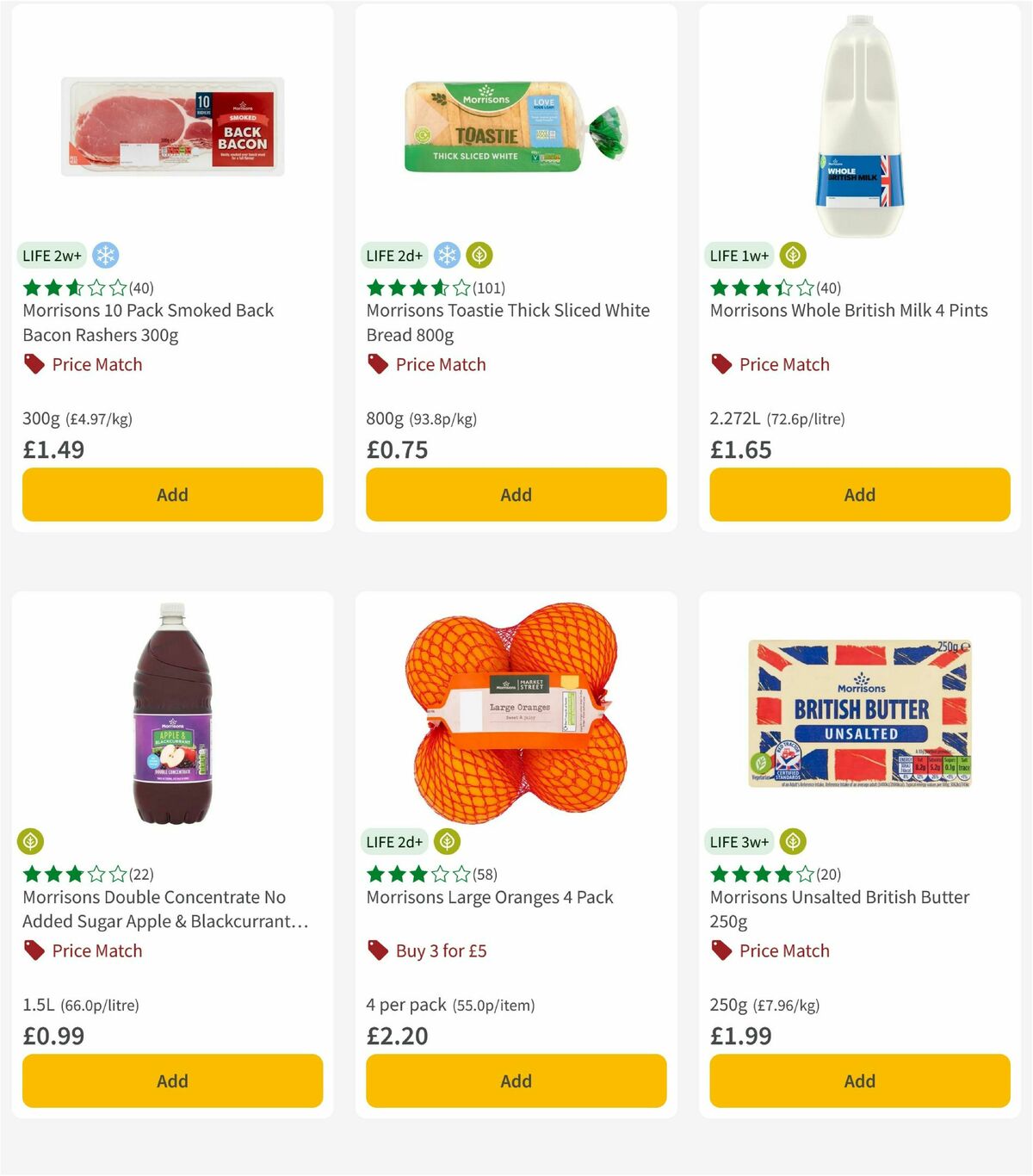
Task: Click the red tag icon on the oranges Buy 3 offer
Action: pos(376,950)
